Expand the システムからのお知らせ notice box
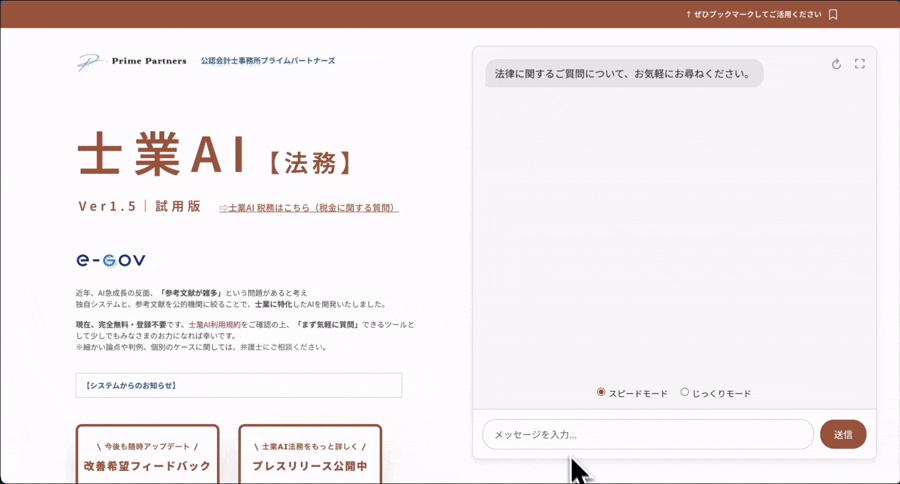900x484 pixels. point(238,385)
